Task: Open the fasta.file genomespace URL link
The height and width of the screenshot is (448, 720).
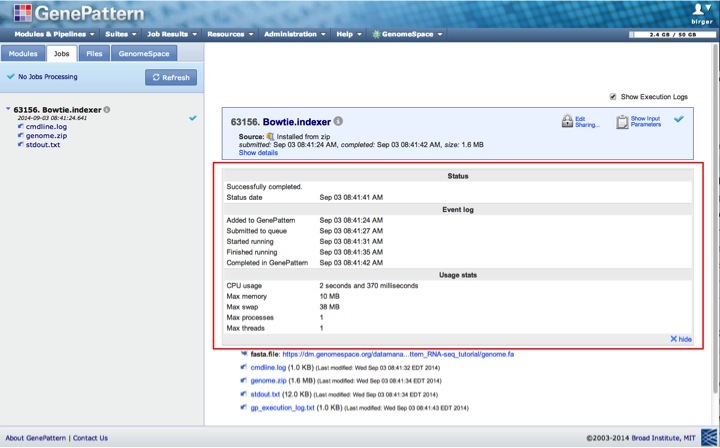Action: [398, 354]
